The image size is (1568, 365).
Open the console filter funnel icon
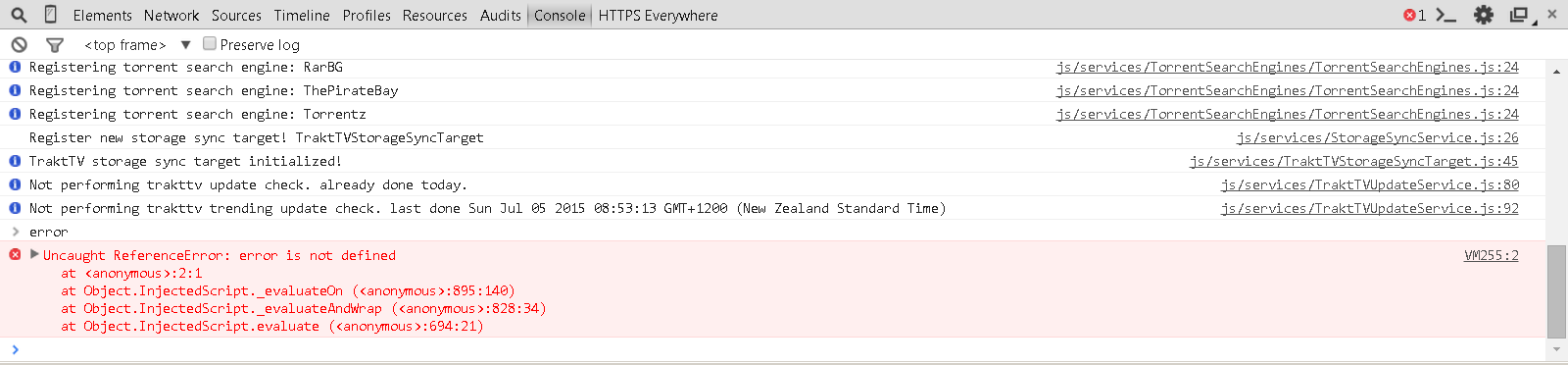[x=55, y=44]
